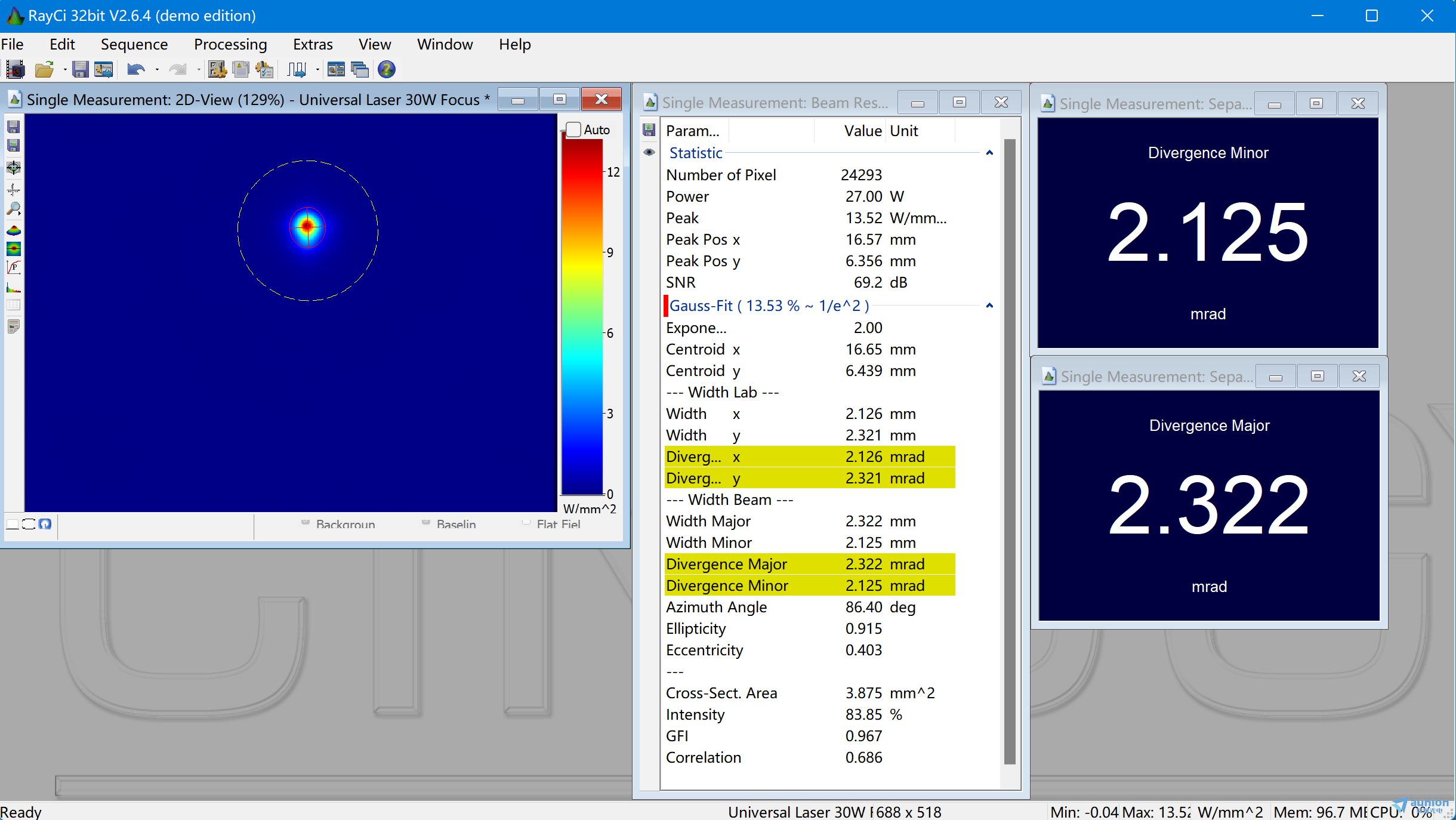Open the Undo history dropdown arrow
The image size is (1456, 820).
click(x=157, y=70)
